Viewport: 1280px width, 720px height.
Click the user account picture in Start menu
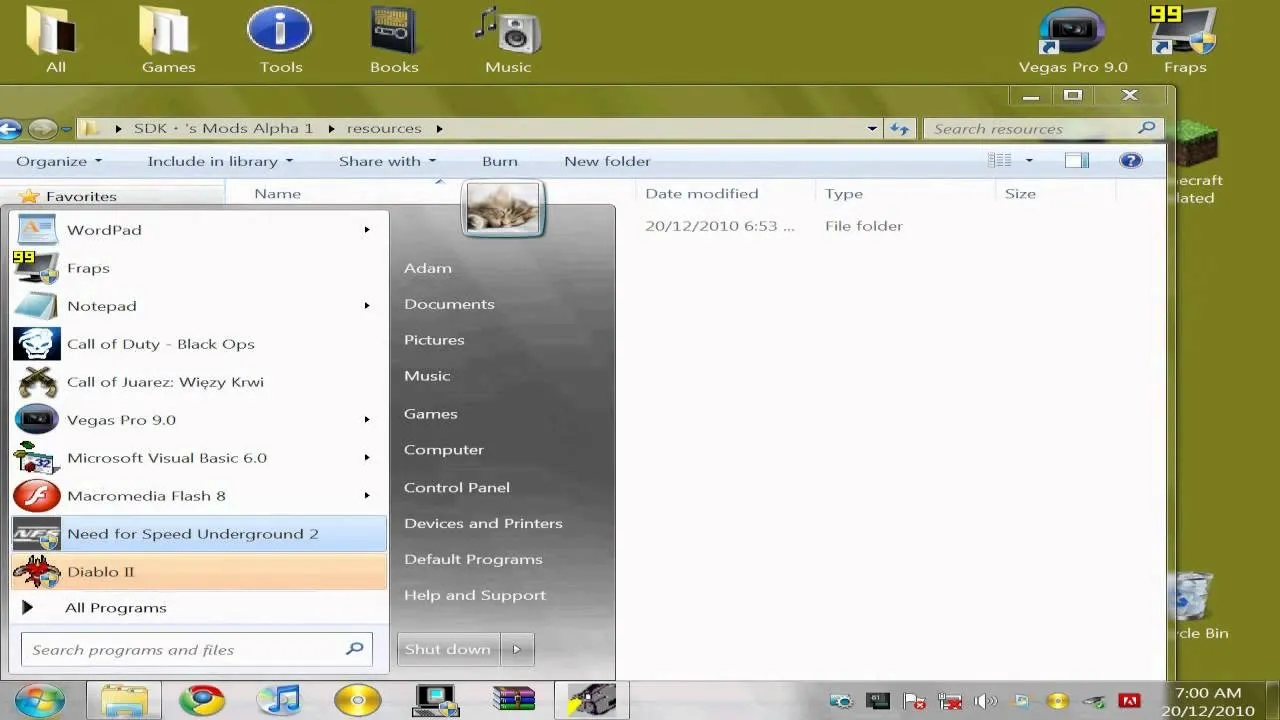(x=503, y=208)
